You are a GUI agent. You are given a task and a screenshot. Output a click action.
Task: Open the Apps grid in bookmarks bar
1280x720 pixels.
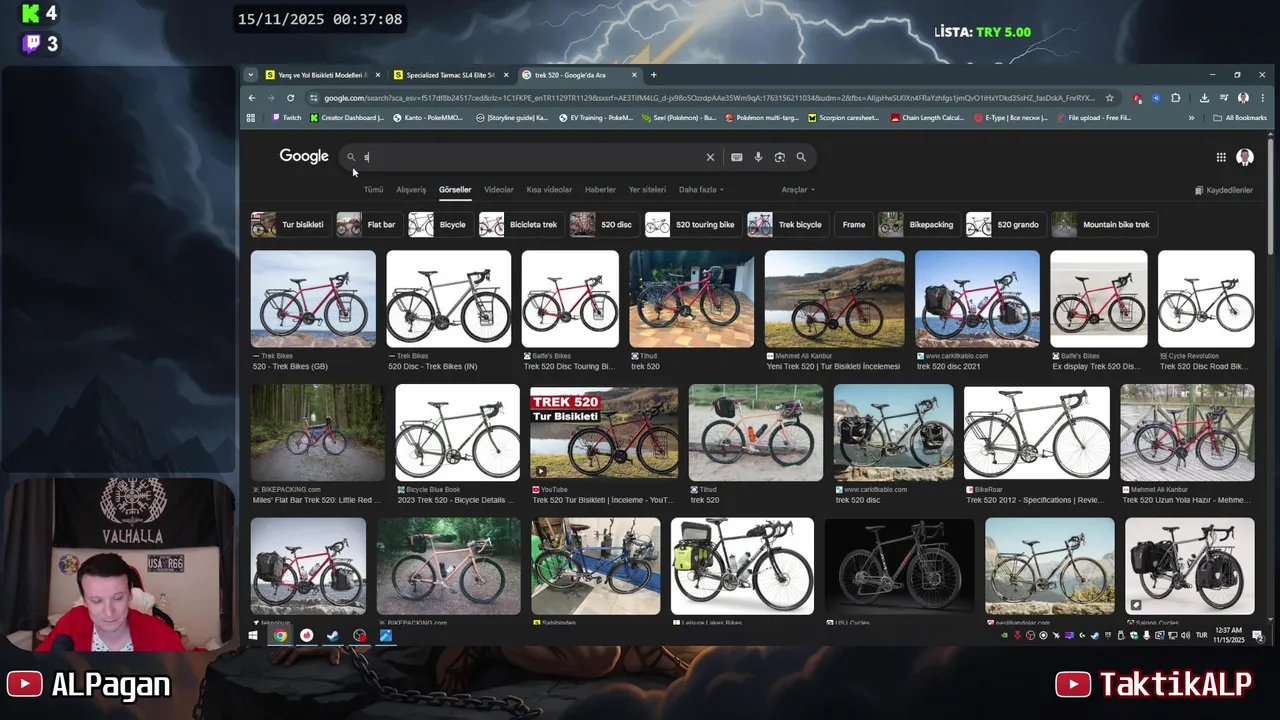(x=251, y=118)
